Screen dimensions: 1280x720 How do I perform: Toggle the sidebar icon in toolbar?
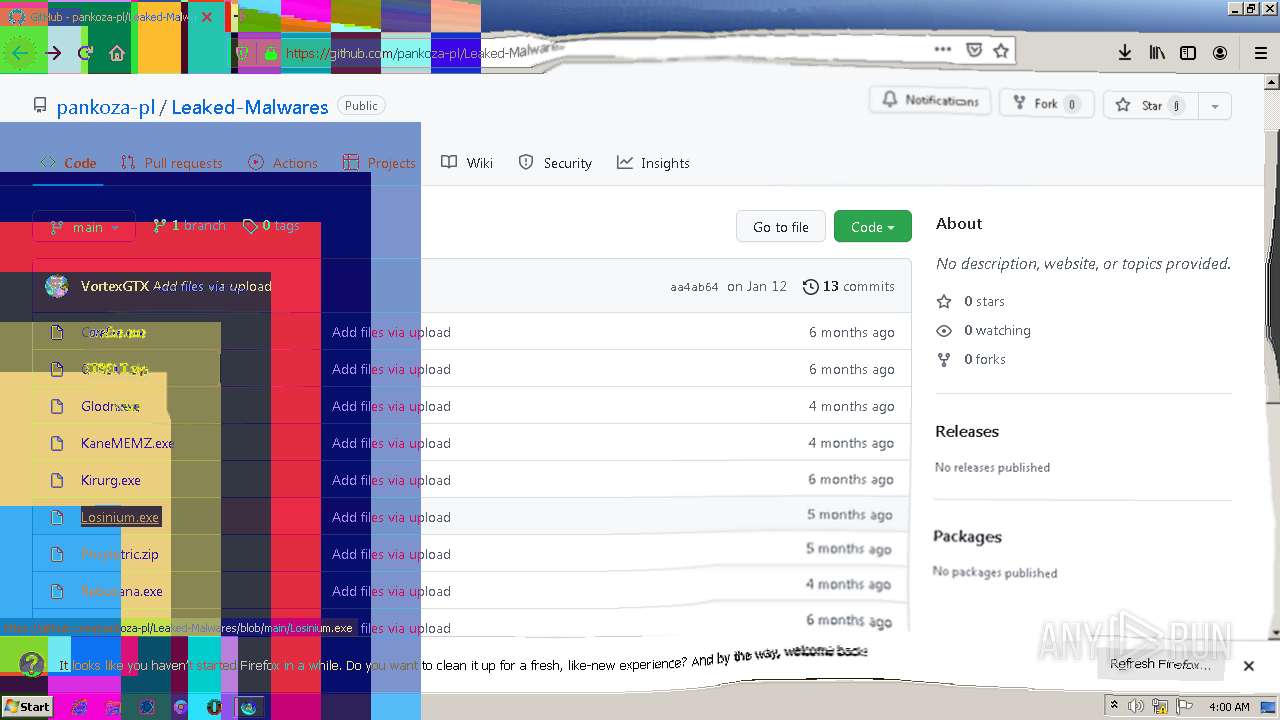(x=1188, y=53)
